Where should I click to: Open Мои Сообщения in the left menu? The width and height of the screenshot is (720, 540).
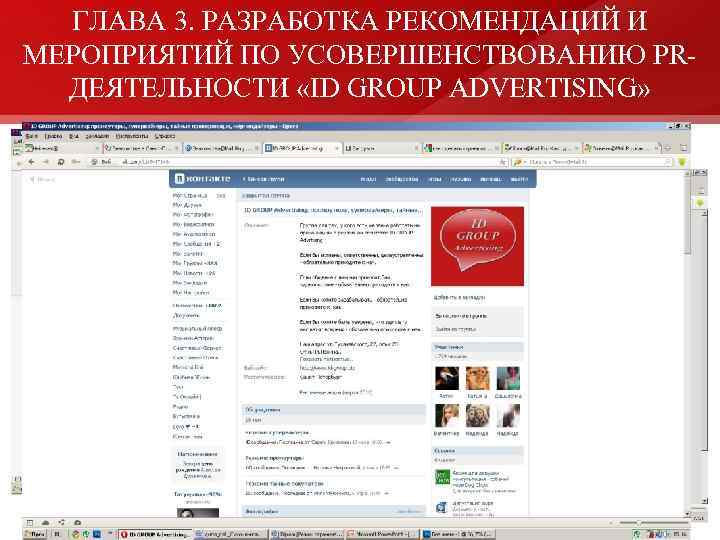point(196,244)
